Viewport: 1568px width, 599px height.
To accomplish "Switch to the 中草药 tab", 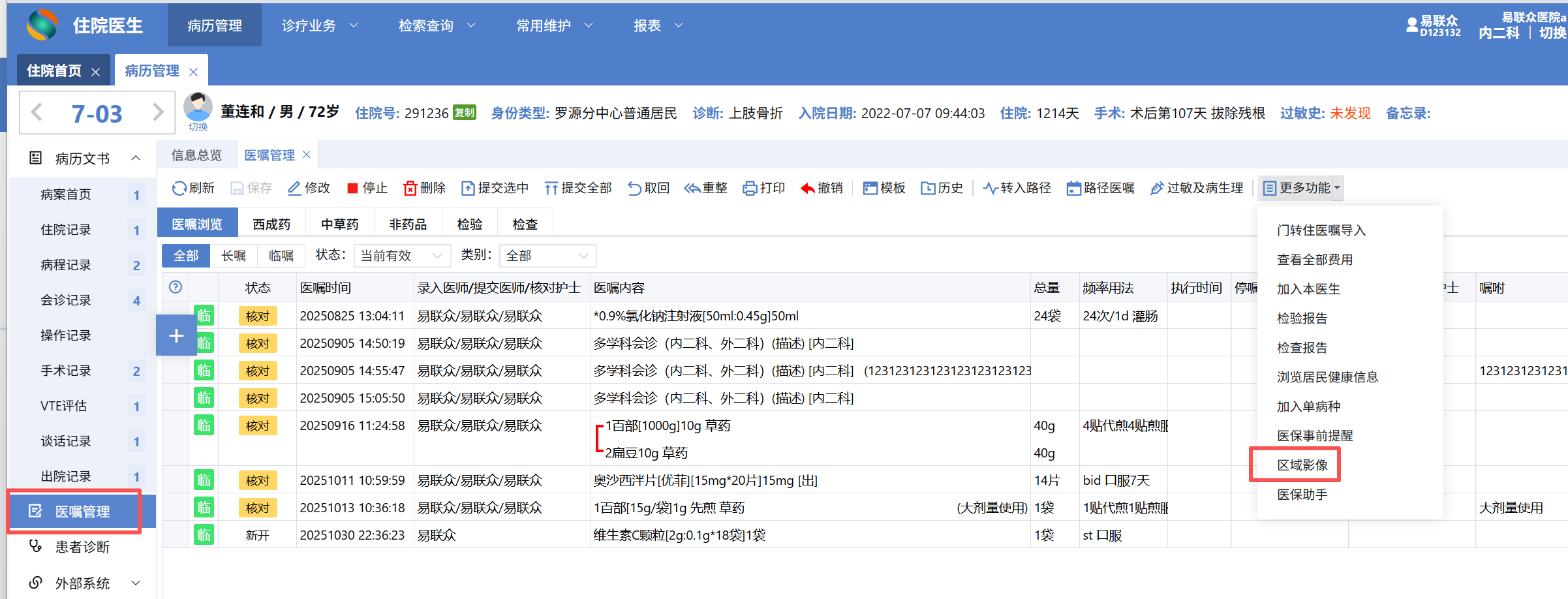I will pos(340,224).
